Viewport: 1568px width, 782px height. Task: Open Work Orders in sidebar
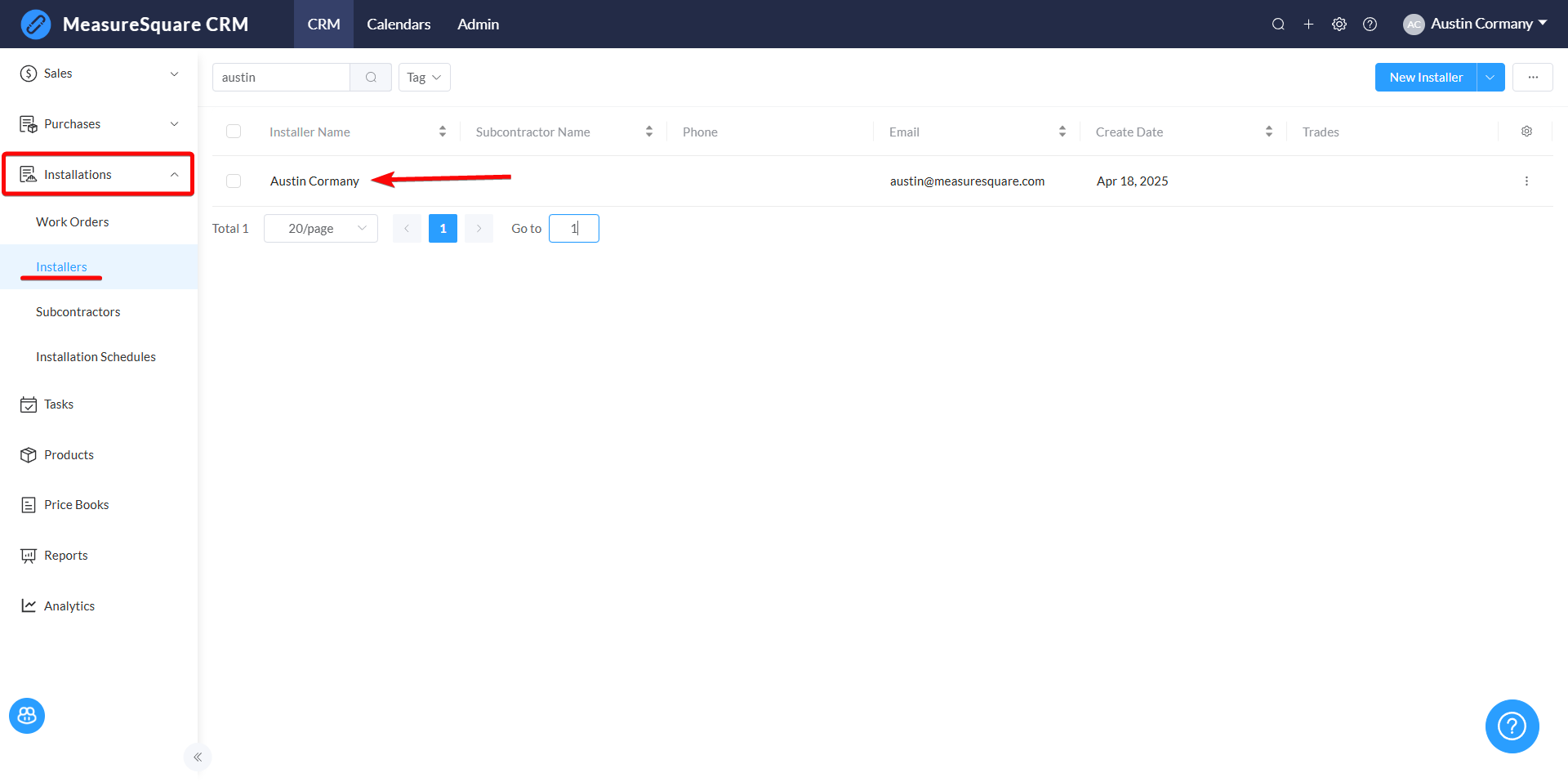click(x=72, y=222)
